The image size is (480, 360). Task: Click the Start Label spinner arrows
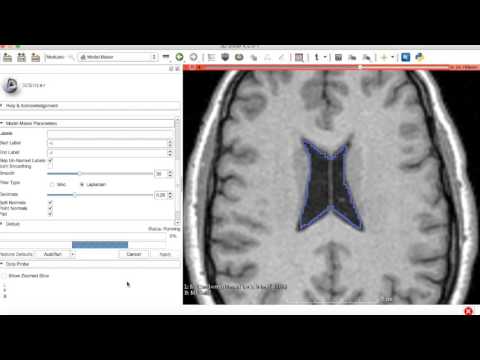[170, 143]
